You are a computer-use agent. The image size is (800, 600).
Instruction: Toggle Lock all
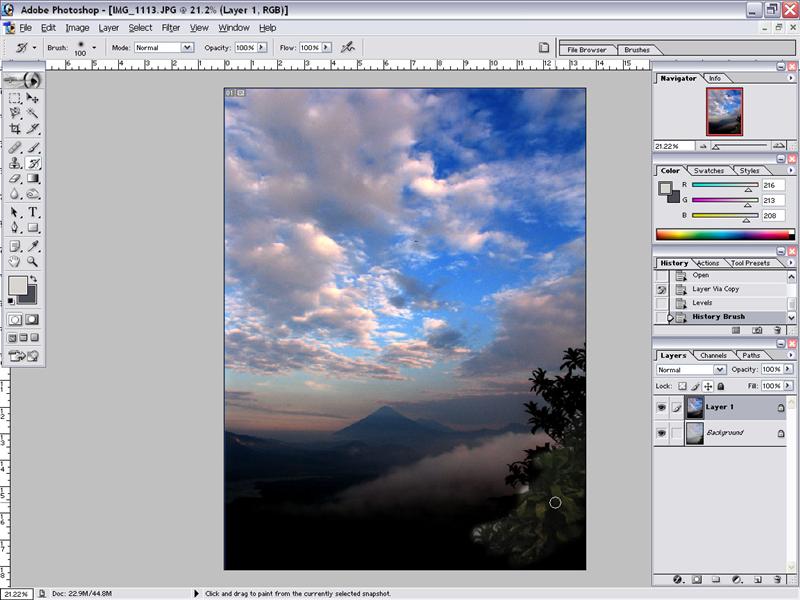pyautogui.click(x=720, y=386)
